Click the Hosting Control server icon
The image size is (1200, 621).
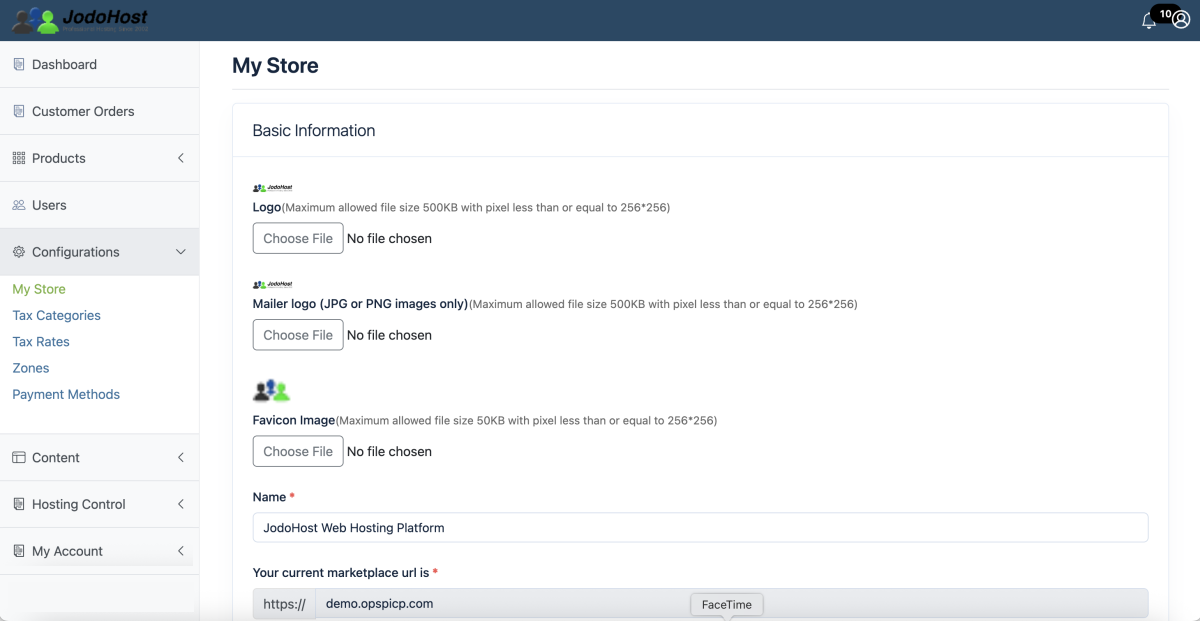click(19, 504)
